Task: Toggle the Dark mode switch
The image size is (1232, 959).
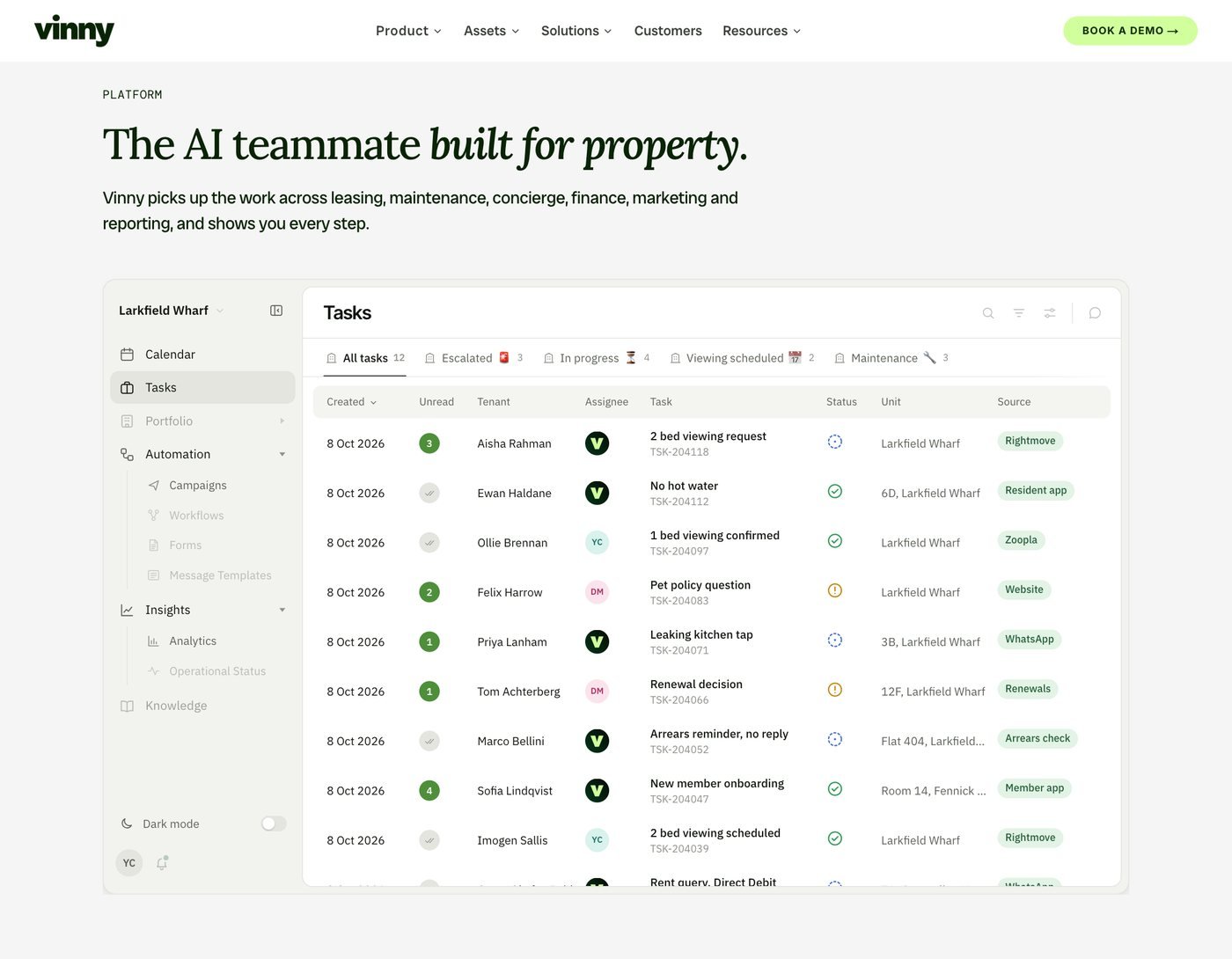Action: pyautogui.click(x=274, y=824)
